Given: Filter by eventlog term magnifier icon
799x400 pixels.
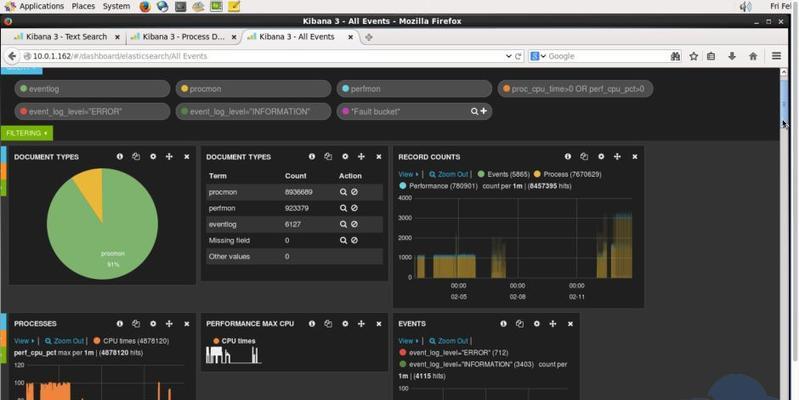Looking at the screenshot, I should [x=343, y=224].
